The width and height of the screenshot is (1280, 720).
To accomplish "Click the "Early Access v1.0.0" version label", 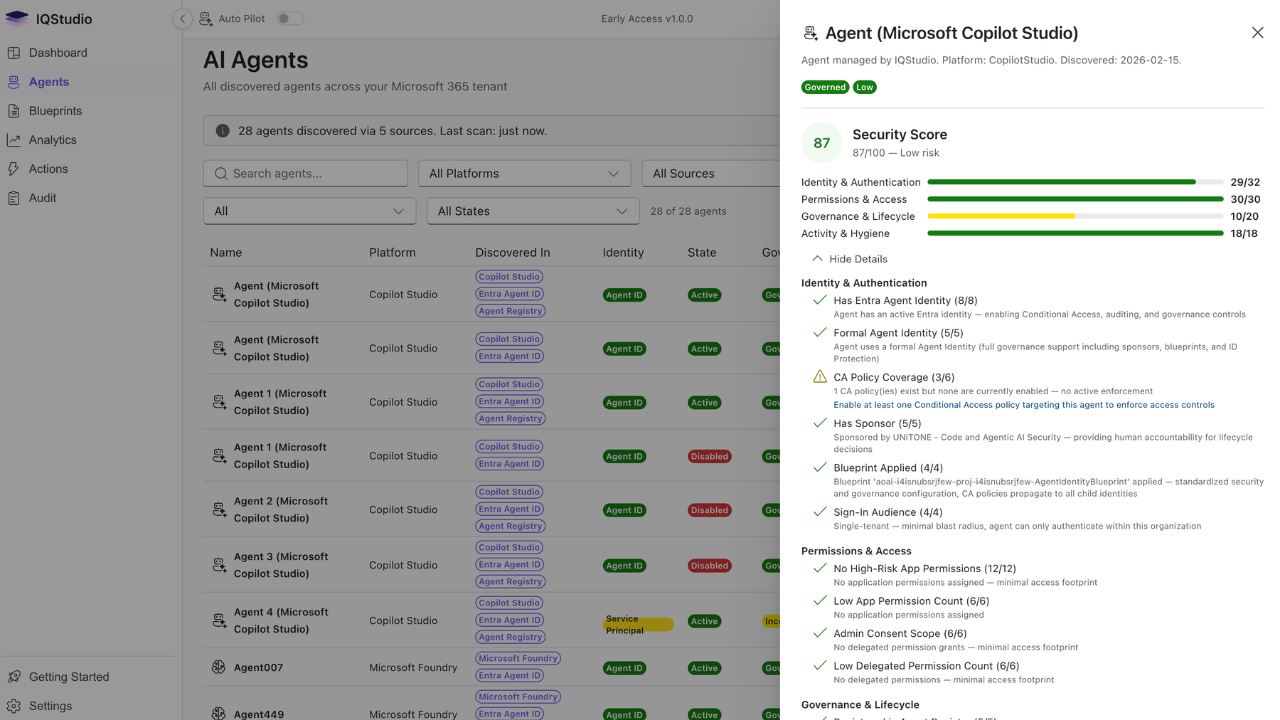I will (647, 19).
